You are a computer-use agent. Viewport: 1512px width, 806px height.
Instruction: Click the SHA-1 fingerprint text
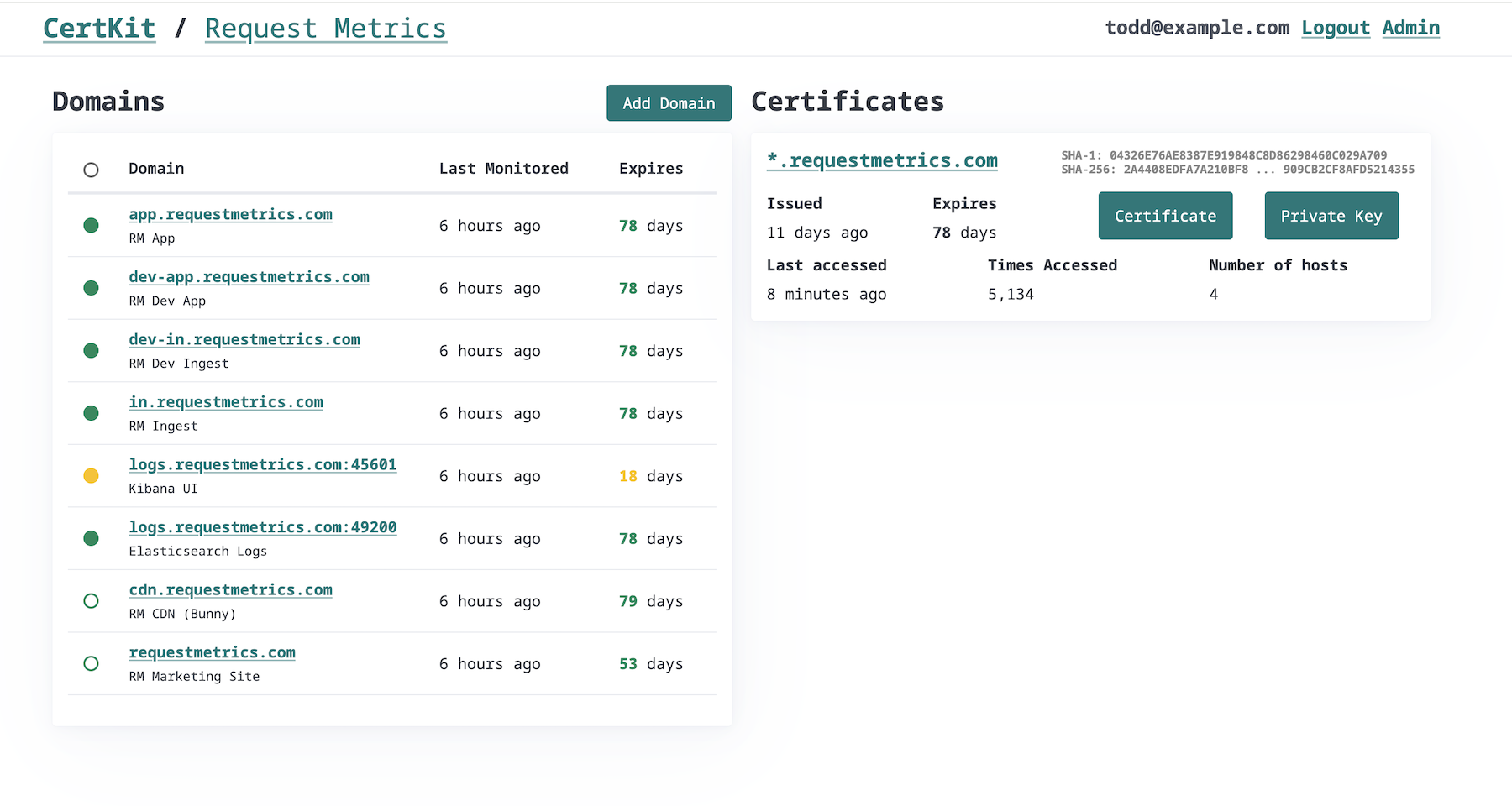point(1224,155)
